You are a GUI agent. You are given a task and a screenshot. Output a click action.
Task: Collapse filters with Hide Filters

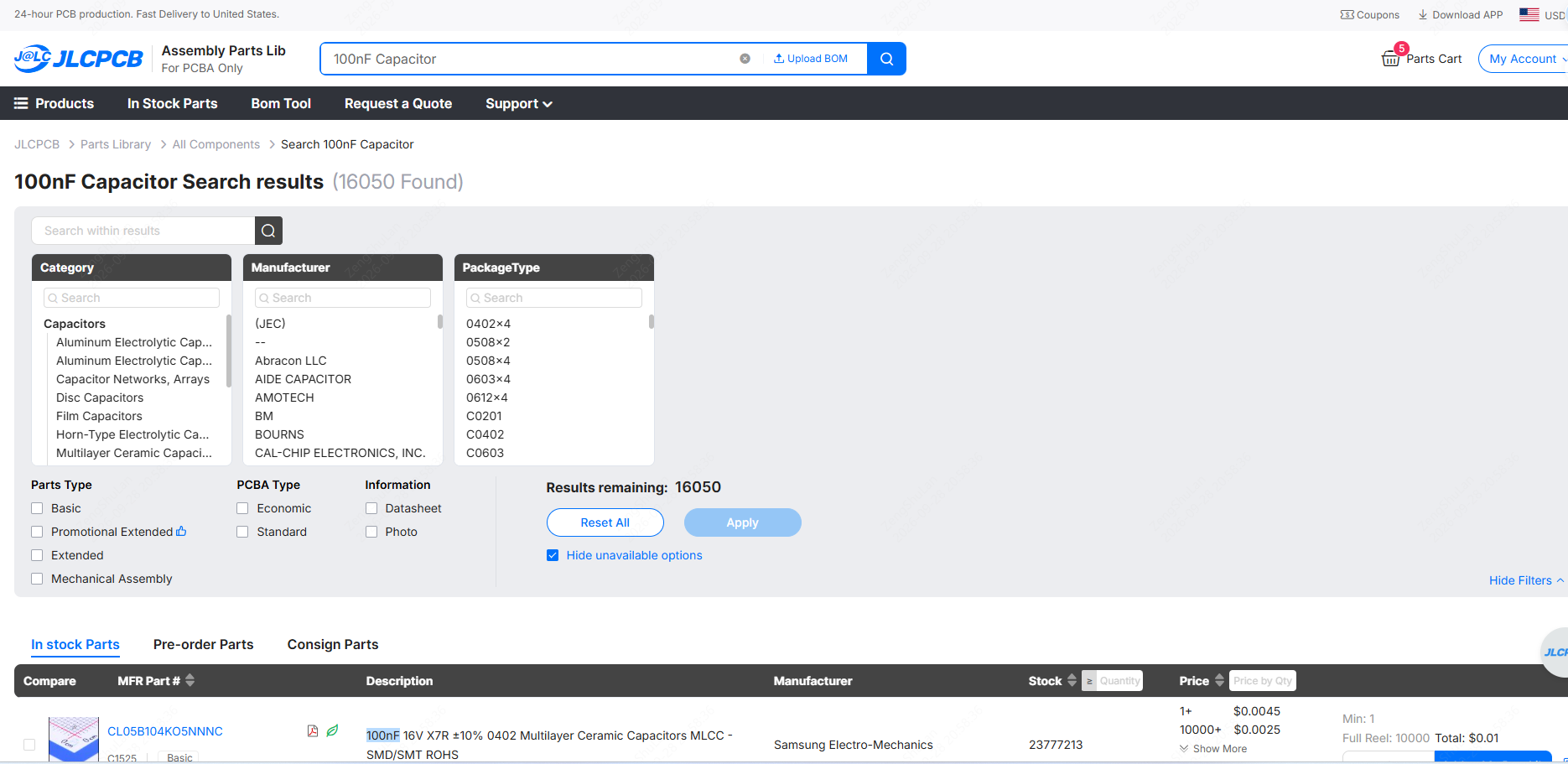point(1526,580)
